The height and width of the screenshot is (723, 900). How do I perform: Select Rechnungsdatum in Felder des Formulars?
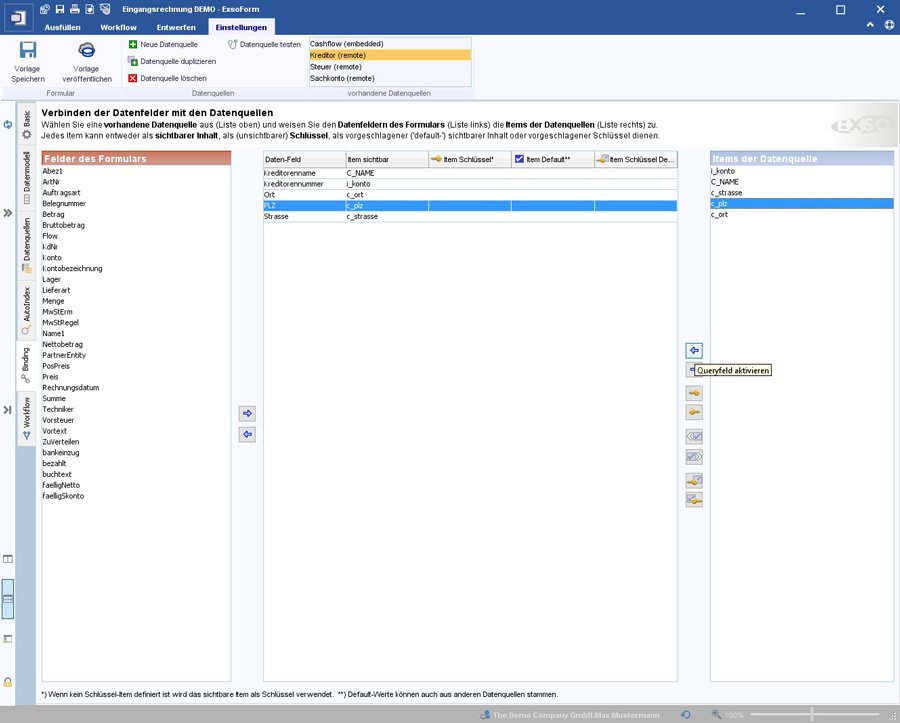tap(70, 388)
